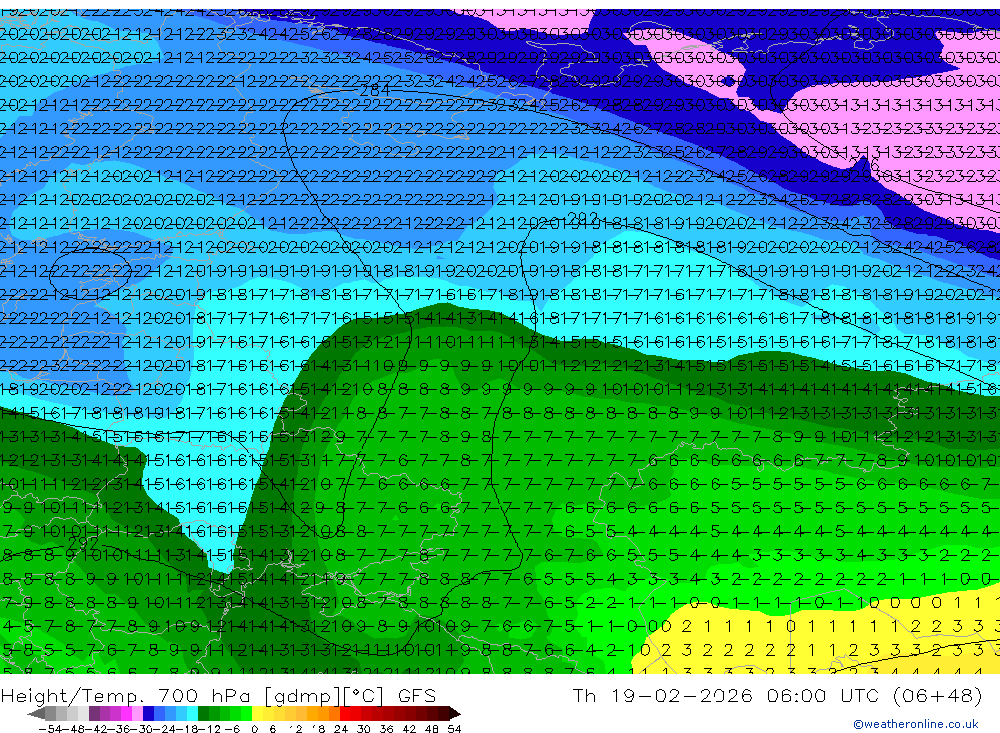Pick the bright yellow swatch above the 0 label
Viewport: 1000px width, 733px height.
coord(257,714)
